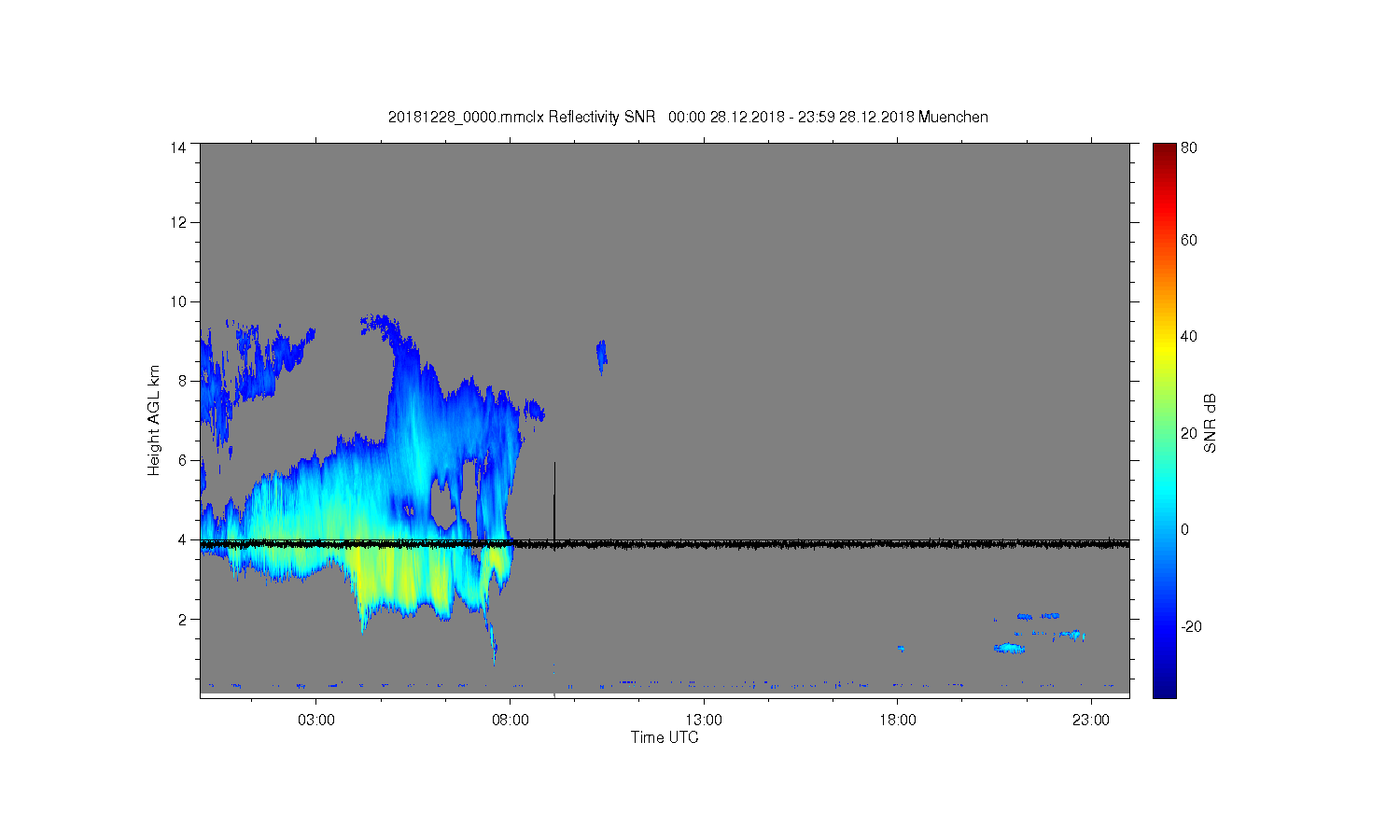Click the SNR colorbar gradient

point(1164,420)
